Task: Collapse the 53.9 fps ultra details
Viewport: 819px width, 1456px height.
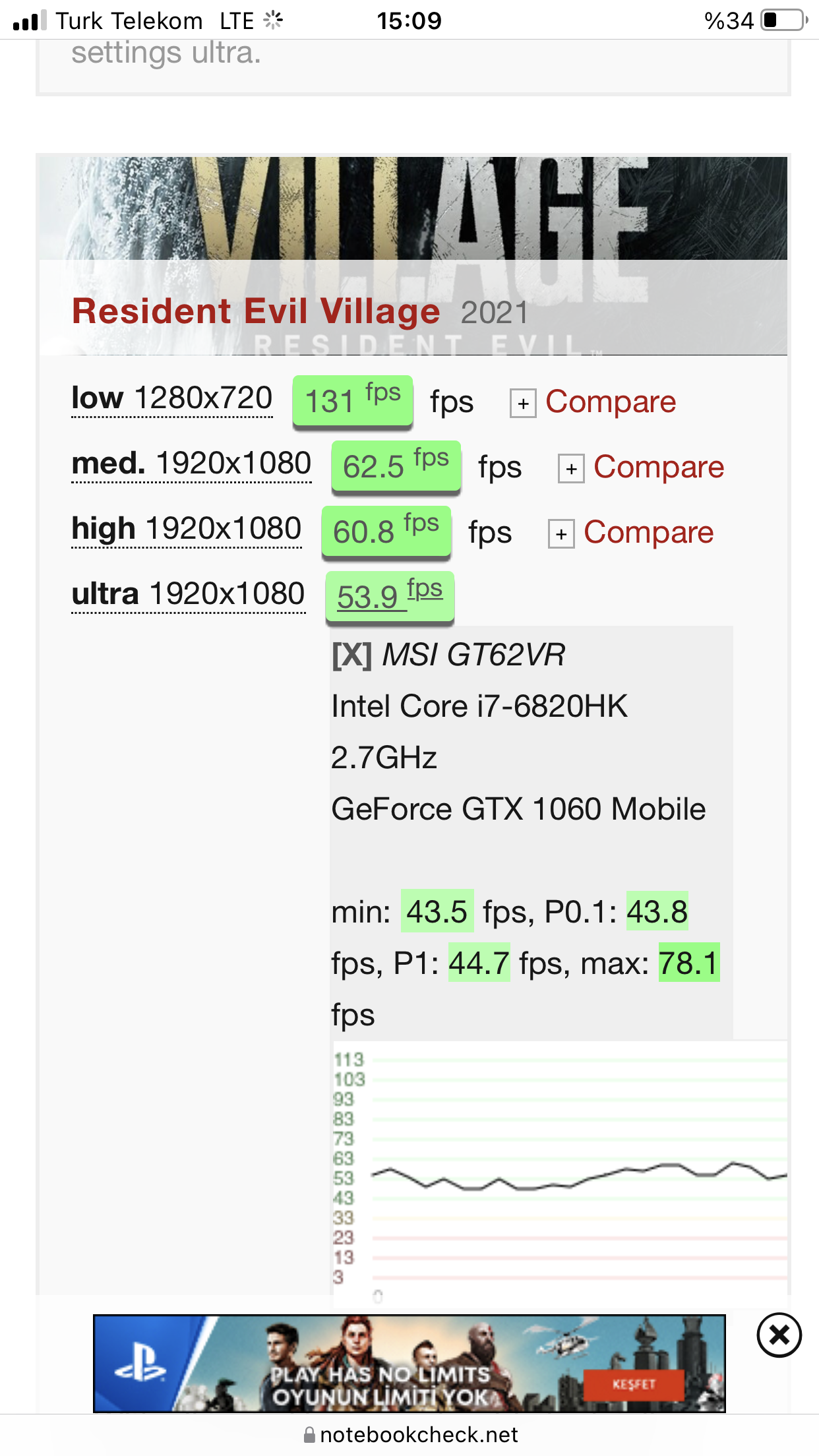Action: [390, 597]
